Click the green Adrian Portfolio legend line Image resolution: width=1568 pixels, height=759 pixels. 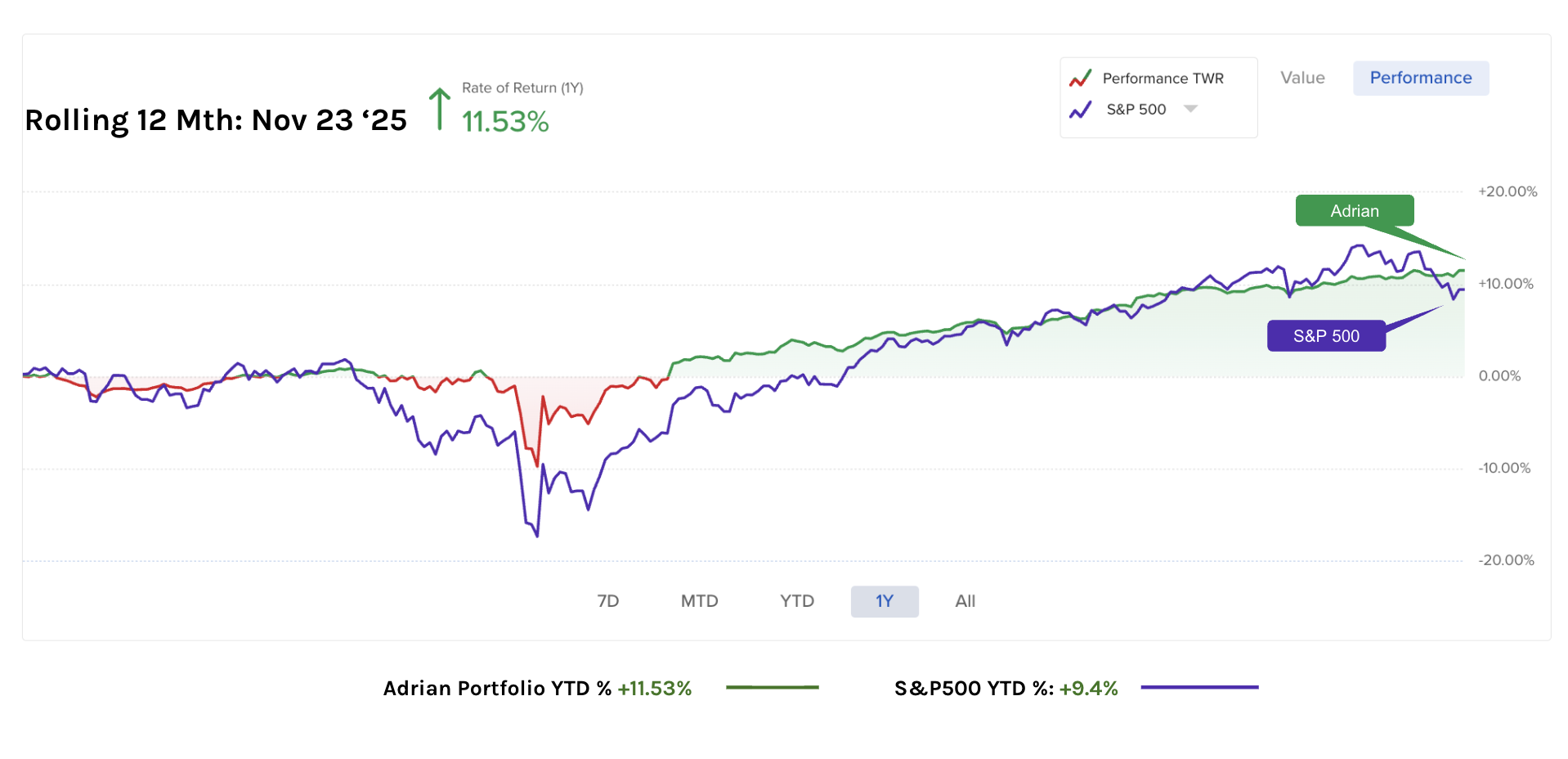[x=772, y=687]
